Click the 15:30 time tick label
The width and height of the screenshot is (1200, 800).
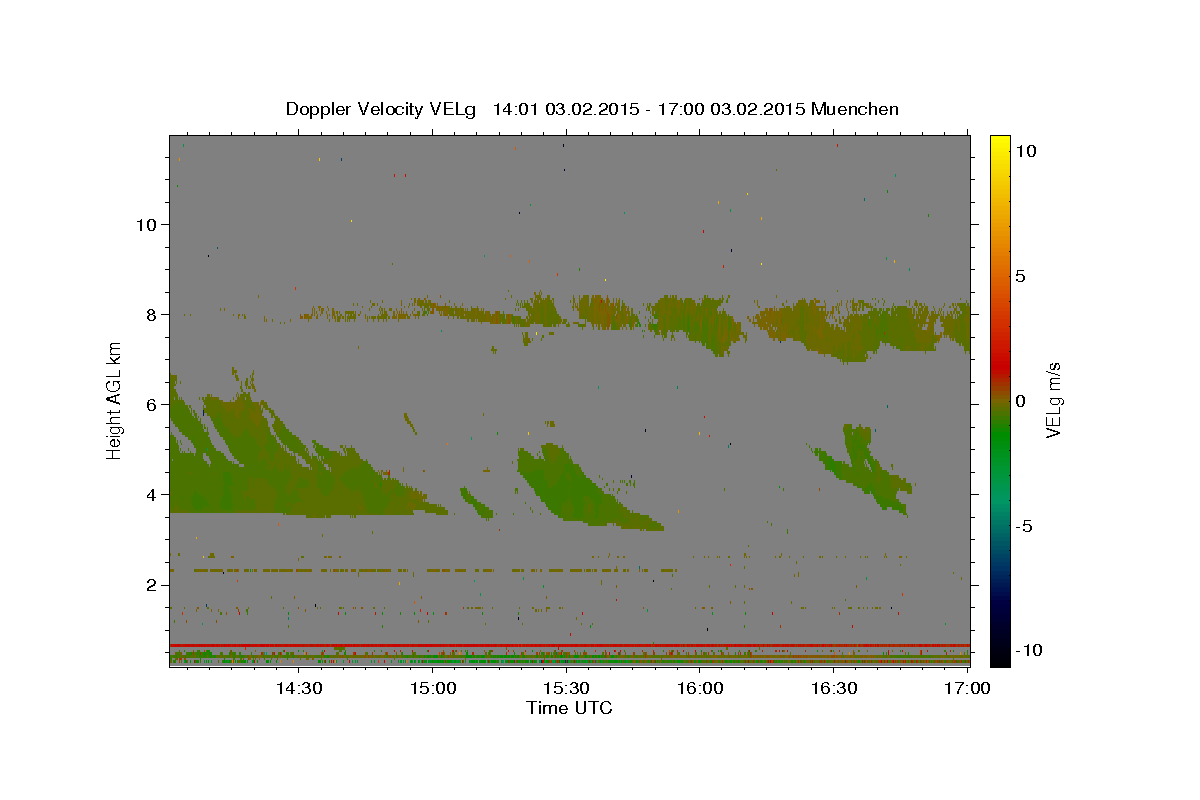(566, 688)
